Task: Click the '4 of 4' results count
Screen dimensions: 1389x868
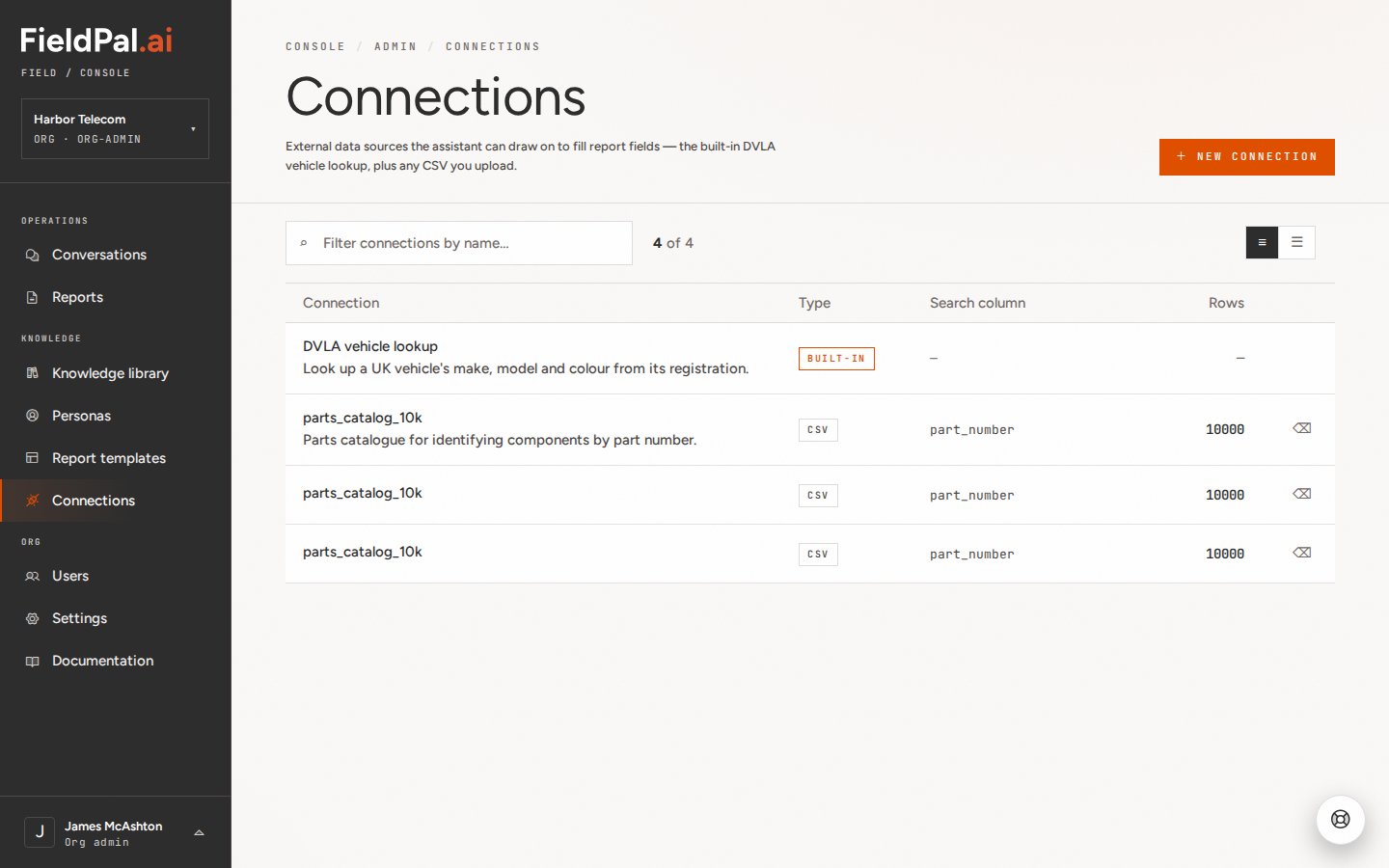Action: pyautogui.click(x=673, y=243)
